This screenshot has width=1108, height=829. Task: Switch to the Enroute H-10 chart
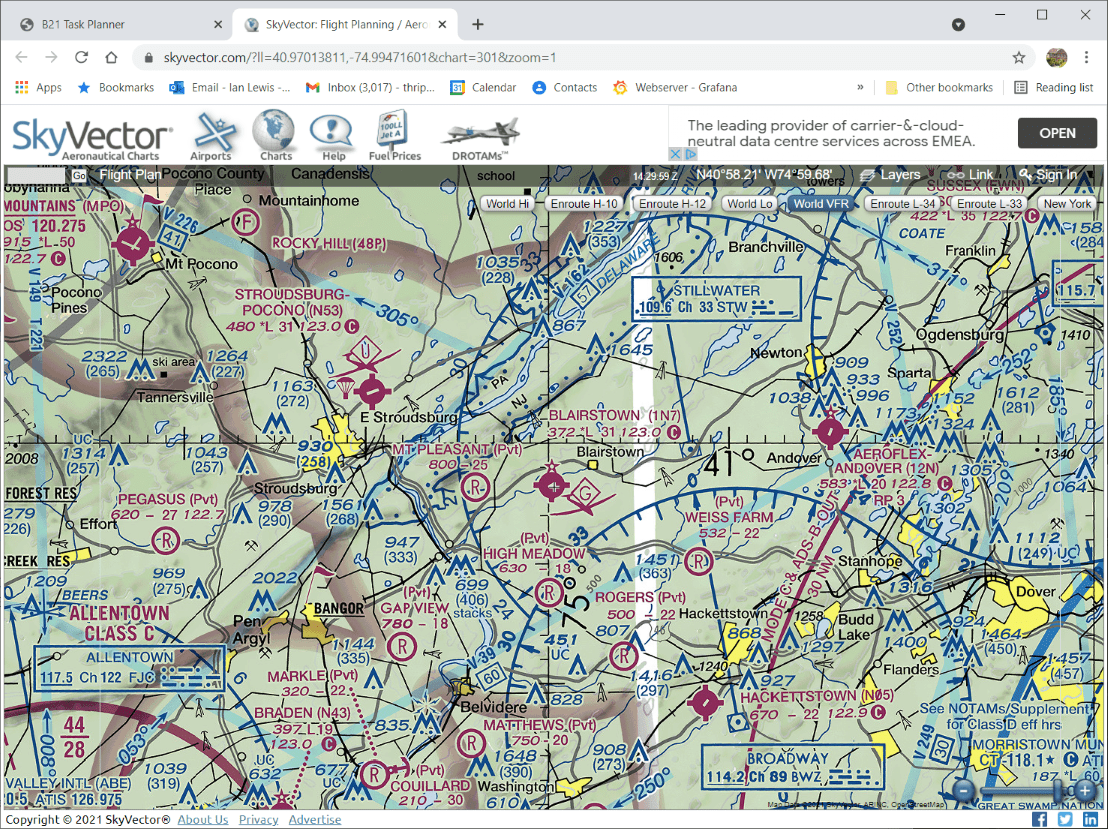584,204
